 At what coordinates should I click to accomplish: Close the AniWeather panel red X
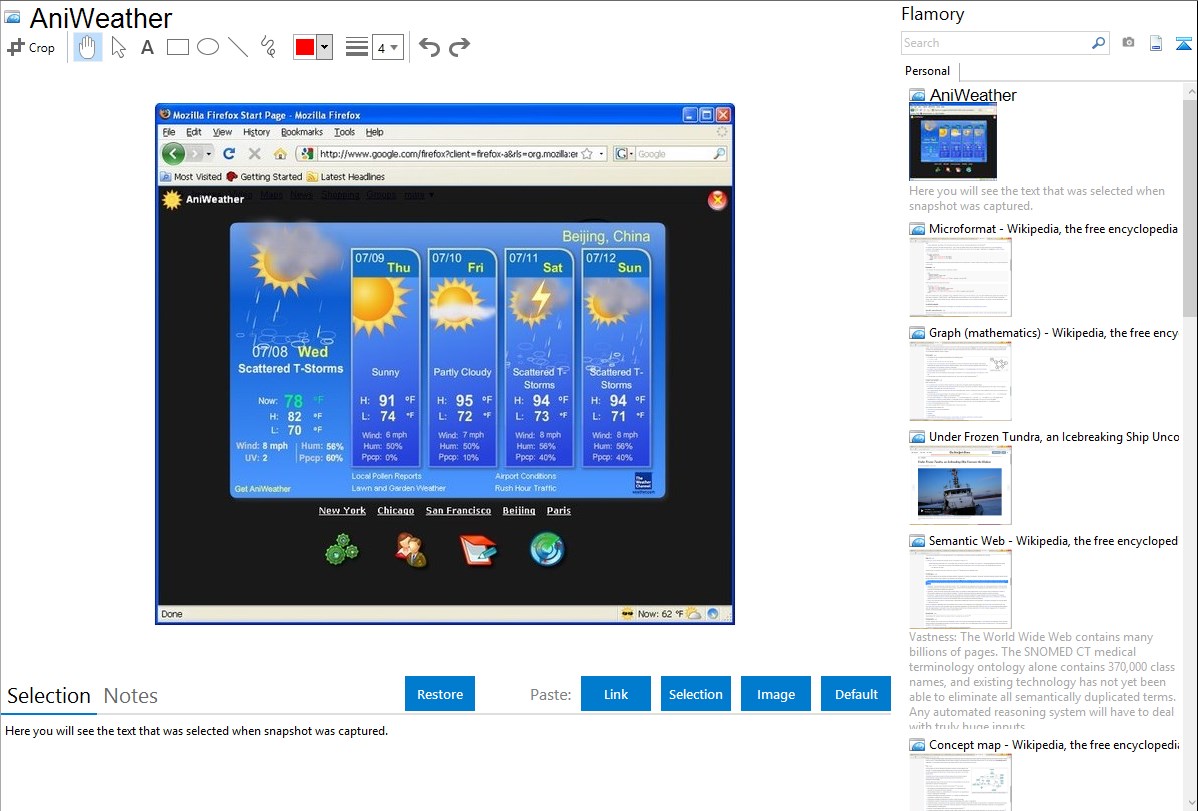[x=717, y=200]
